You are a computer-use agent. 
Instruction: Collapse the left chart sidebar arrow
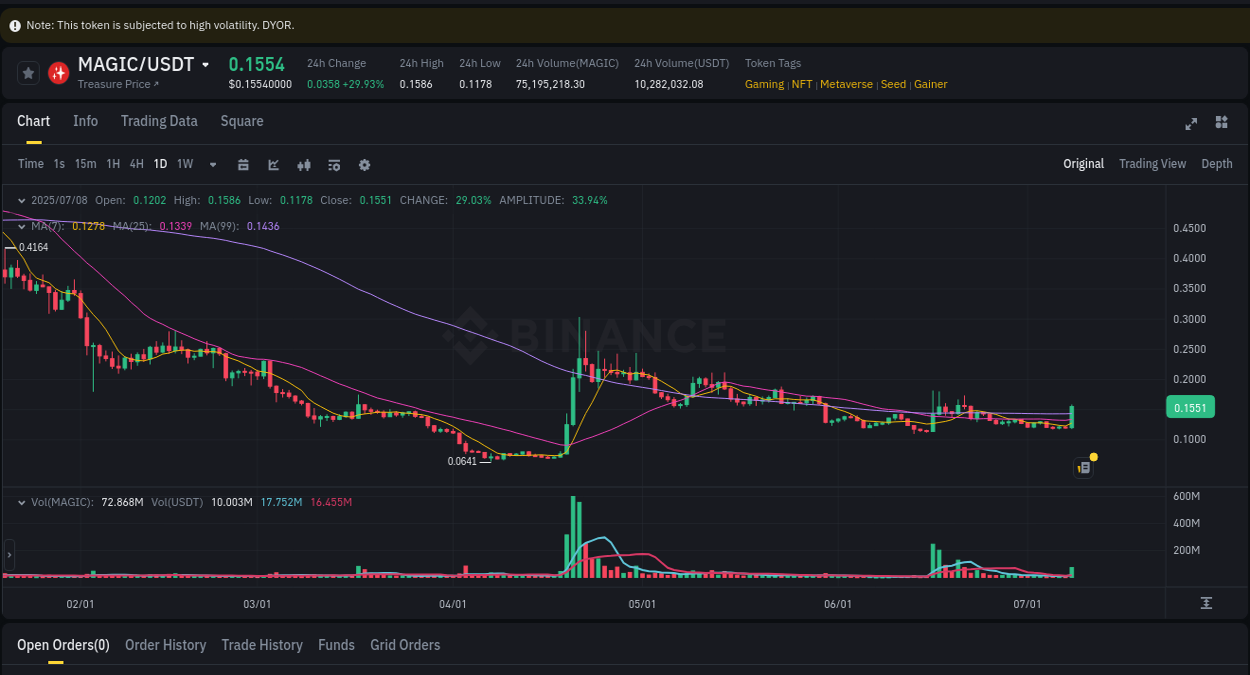tap(8, 554)
